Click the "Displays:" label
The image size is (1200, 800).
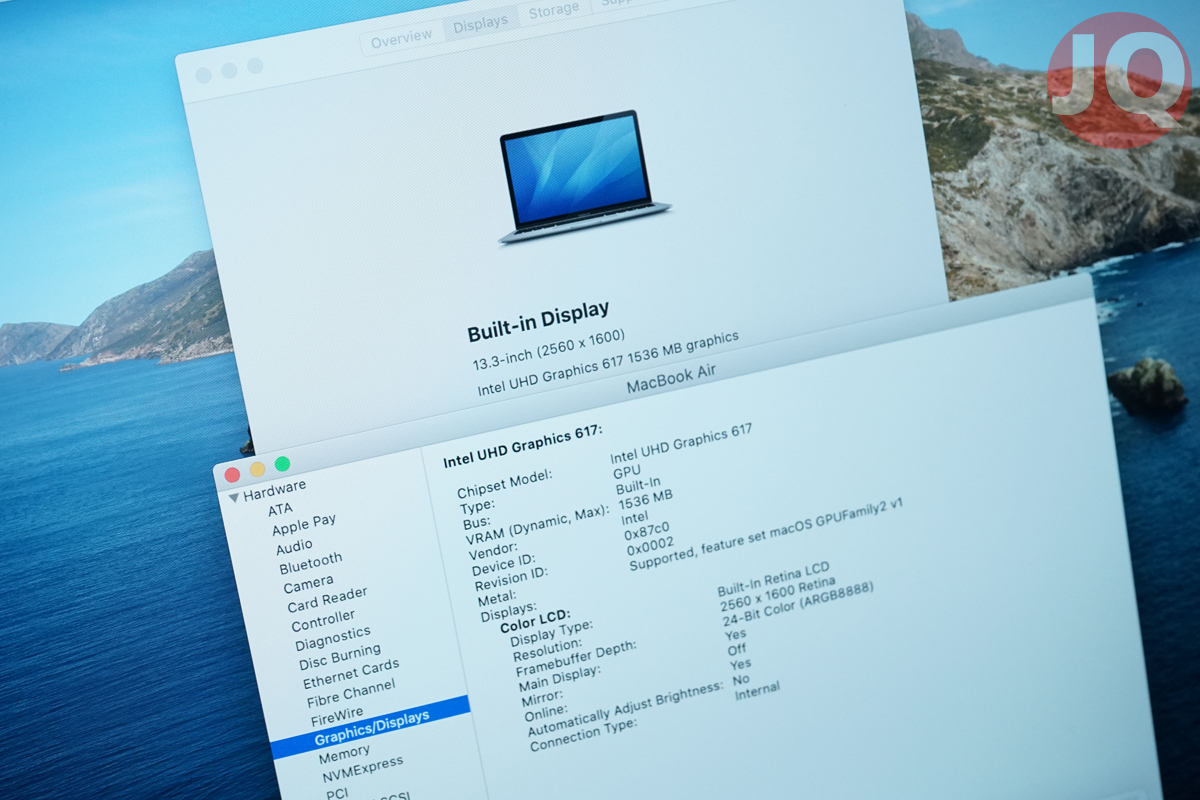(509, 612)
